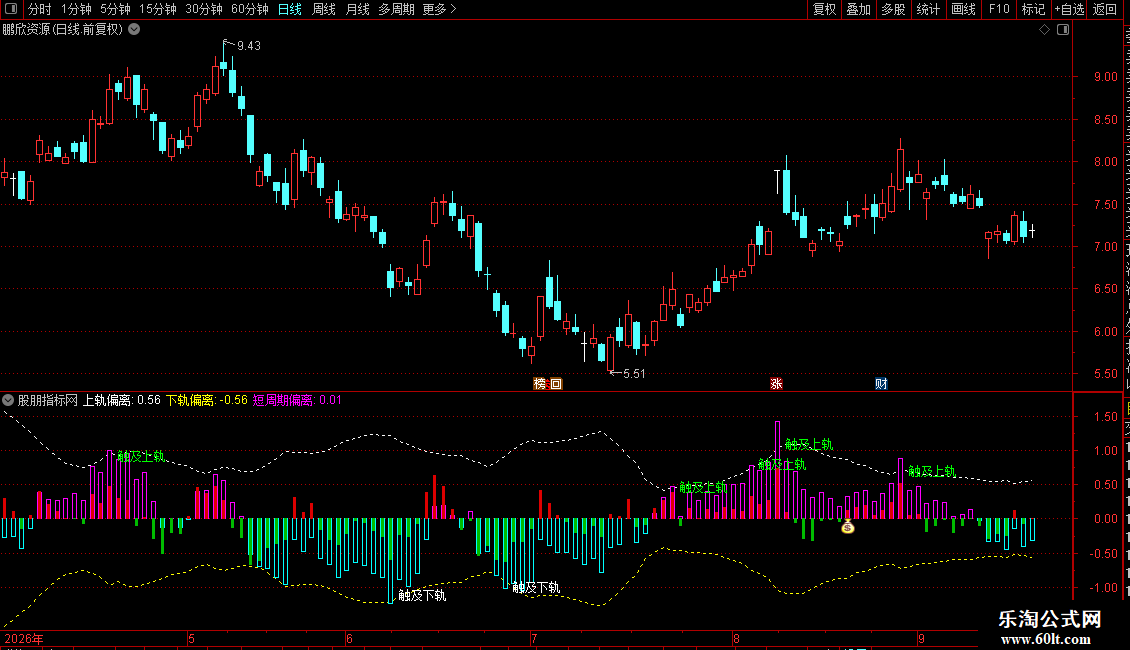Collapse the 股朋指标网 indicator panel arrow
1130x650 pixels.
click(x=8, y=400)
